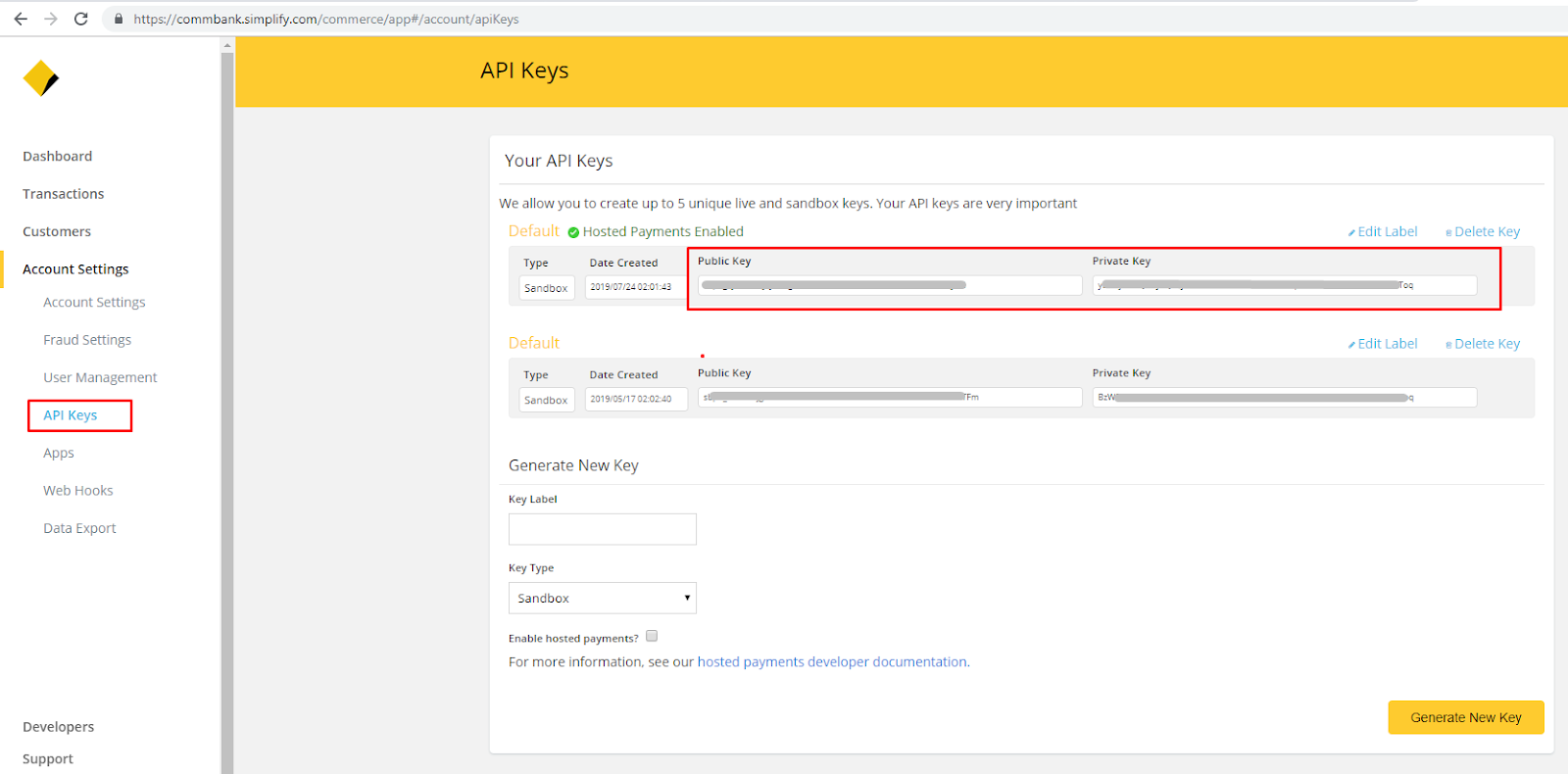Open Fraud Settings sub-item
Screen dimensions: 1568x774
87,340
